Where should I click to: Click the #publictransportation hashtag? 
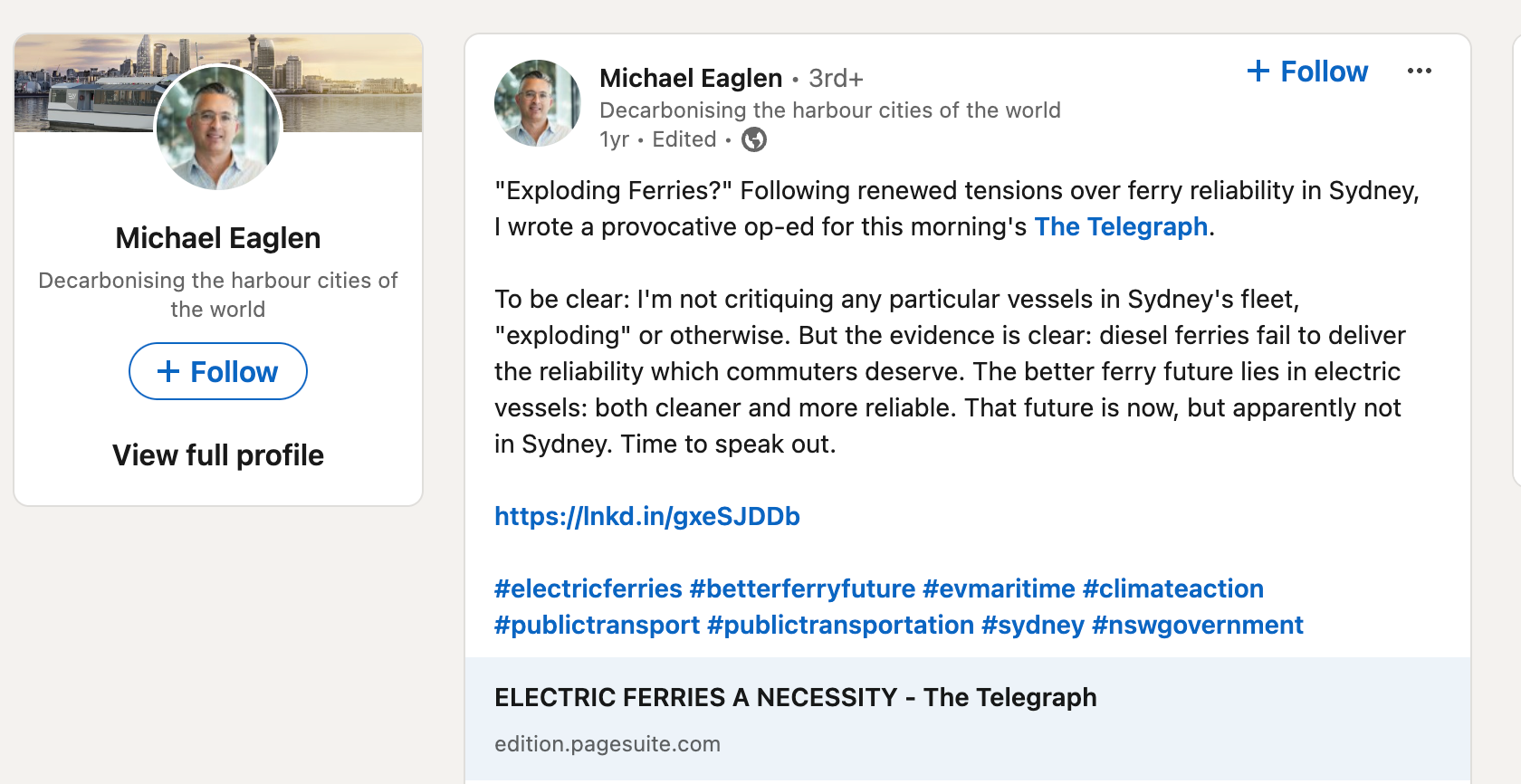840,625
